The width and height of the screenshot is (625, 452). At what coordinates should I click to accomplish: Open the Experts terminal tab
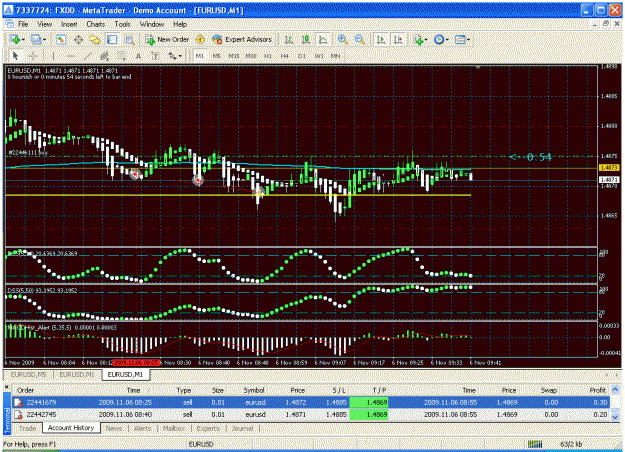tap(208, 428)
